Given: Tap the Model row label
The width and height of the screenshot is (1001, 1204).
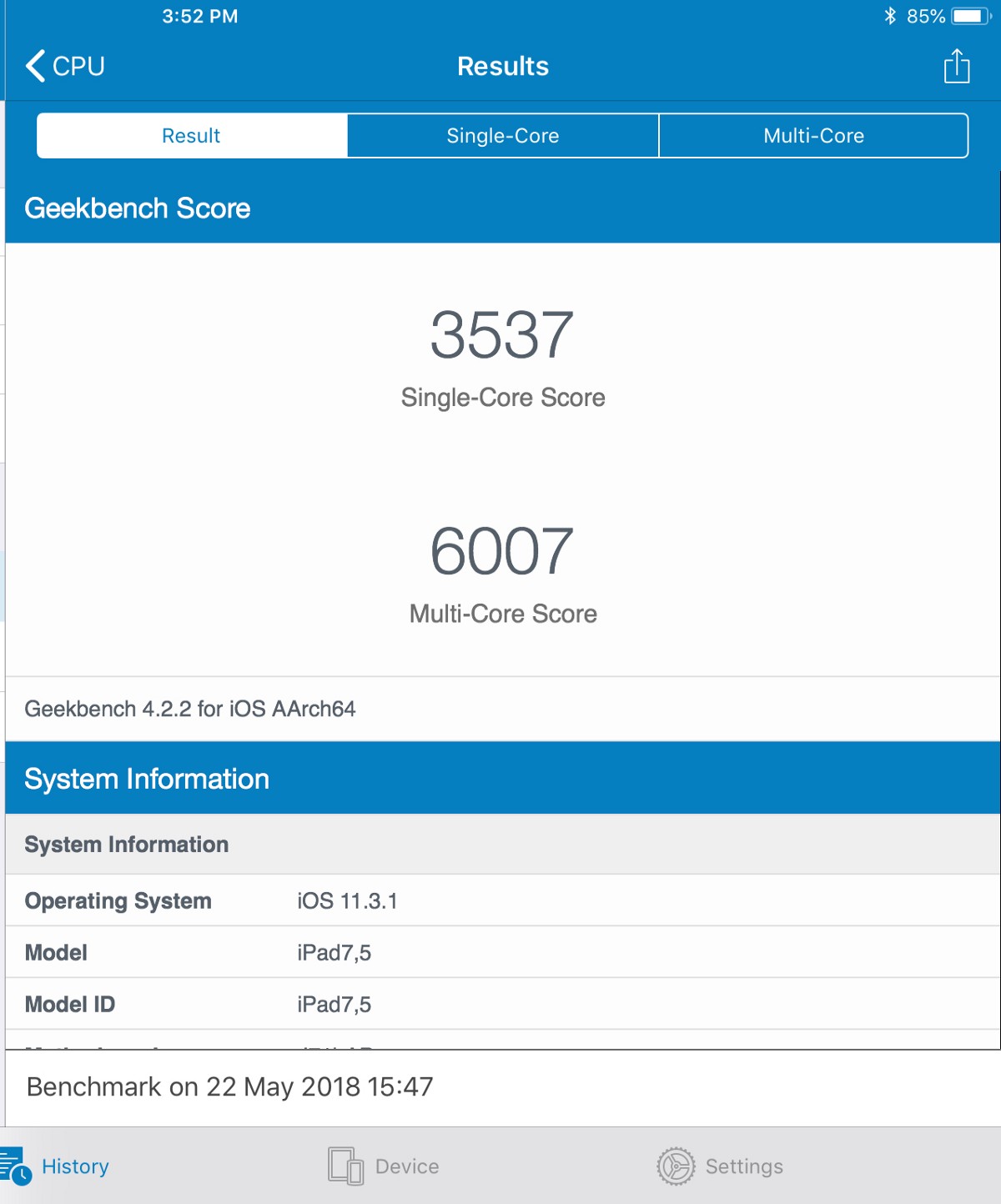Looking at the screenshot, I should [x=56, y=953].
